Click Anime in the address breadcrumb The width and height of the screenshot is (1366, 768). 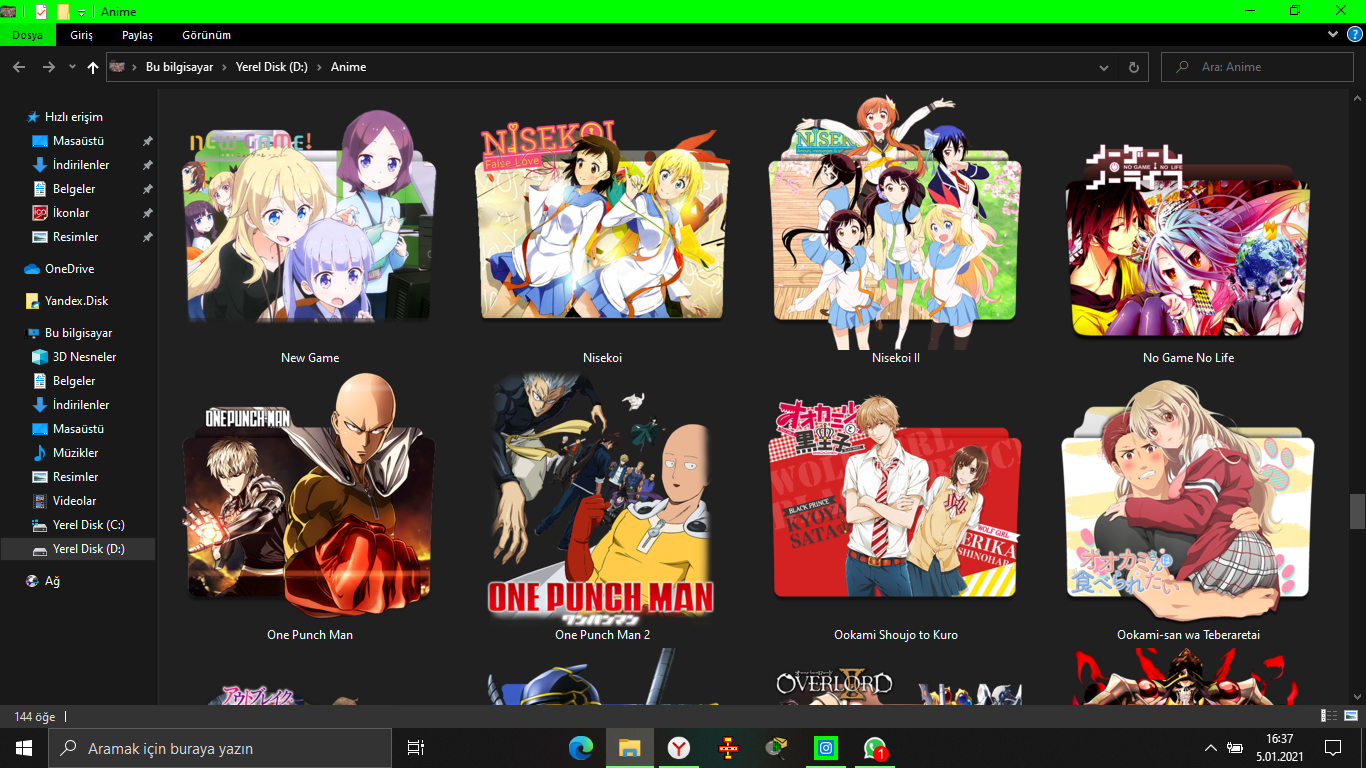click(348, 67)
